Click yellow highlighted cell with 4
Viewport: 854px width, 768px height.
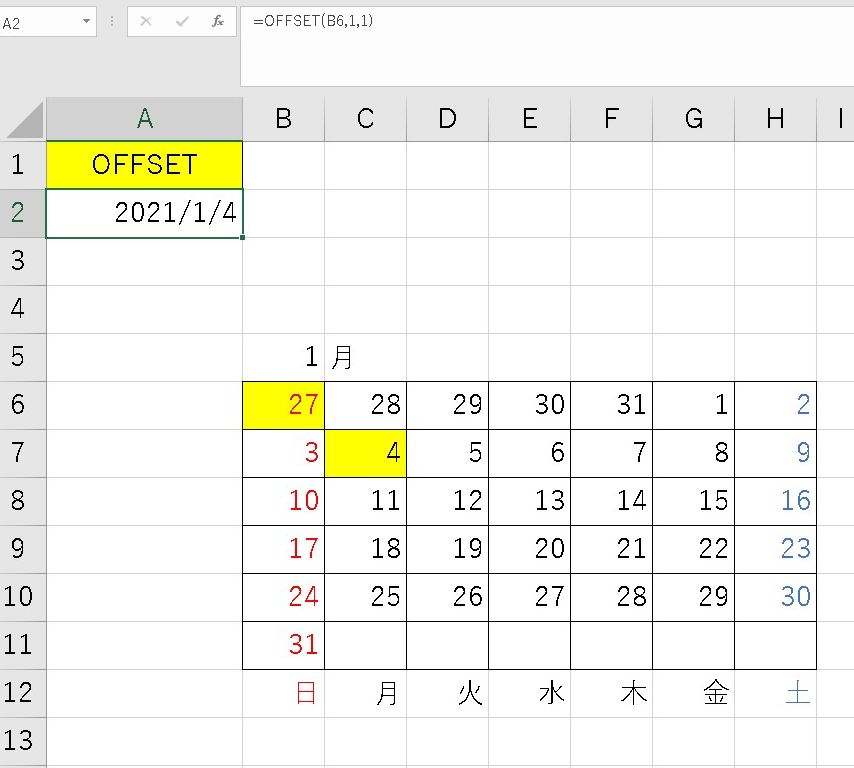coord(366,453)
